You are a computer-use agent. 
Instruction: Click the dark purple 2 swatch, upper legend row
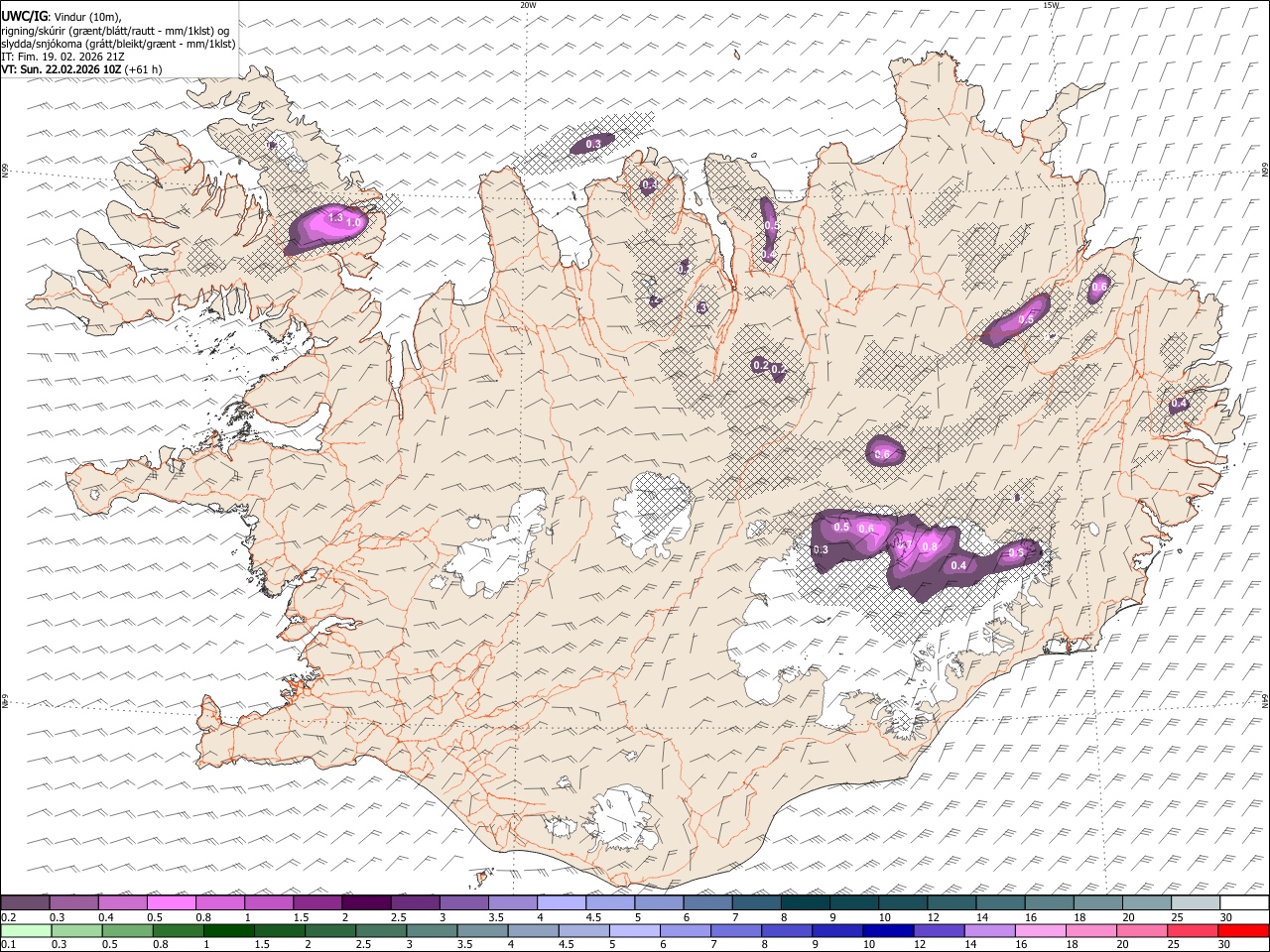[365, 903]
